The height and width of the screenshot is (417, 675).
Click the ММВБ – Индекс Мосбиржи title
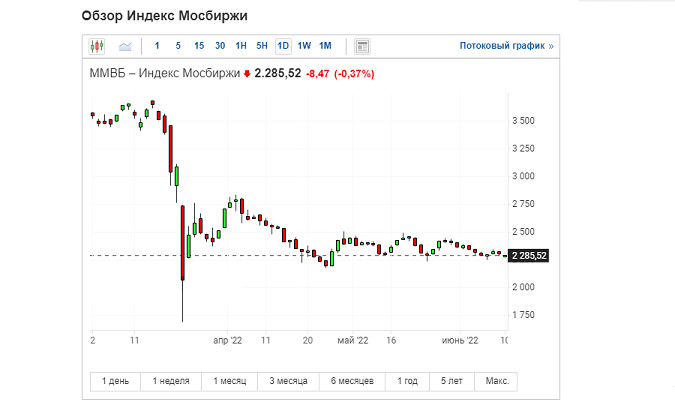[x=164, y=73]
